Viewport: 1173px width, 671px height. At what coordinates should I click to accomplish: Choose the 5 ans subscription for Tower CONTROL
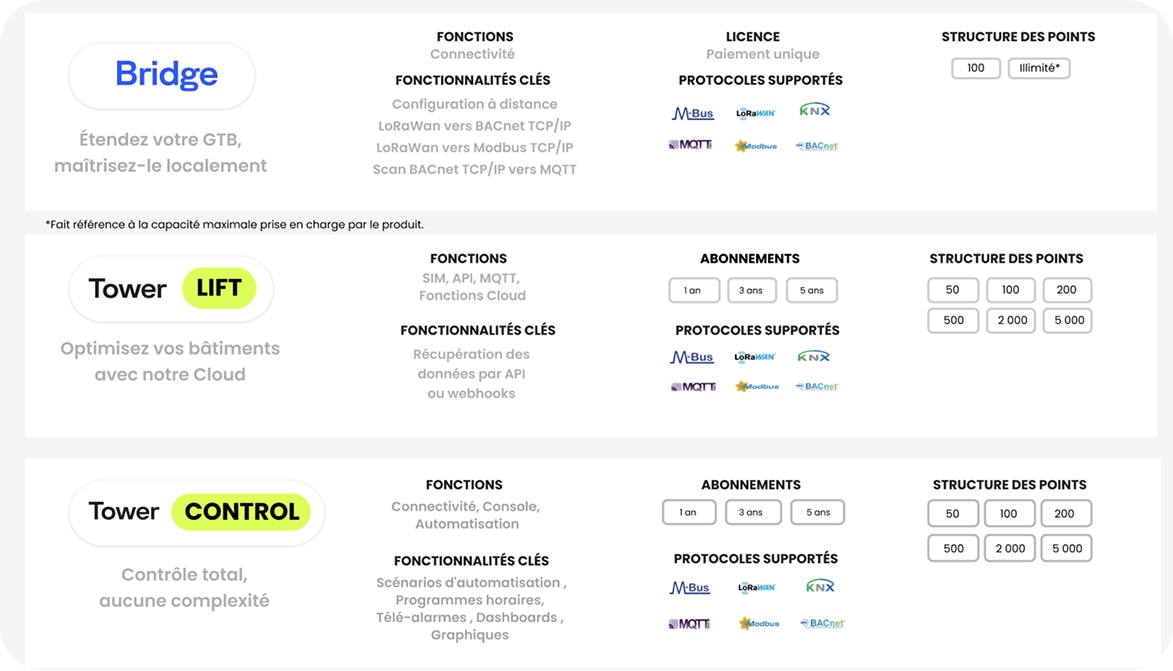pyautogui.click(x=818, y=512)
